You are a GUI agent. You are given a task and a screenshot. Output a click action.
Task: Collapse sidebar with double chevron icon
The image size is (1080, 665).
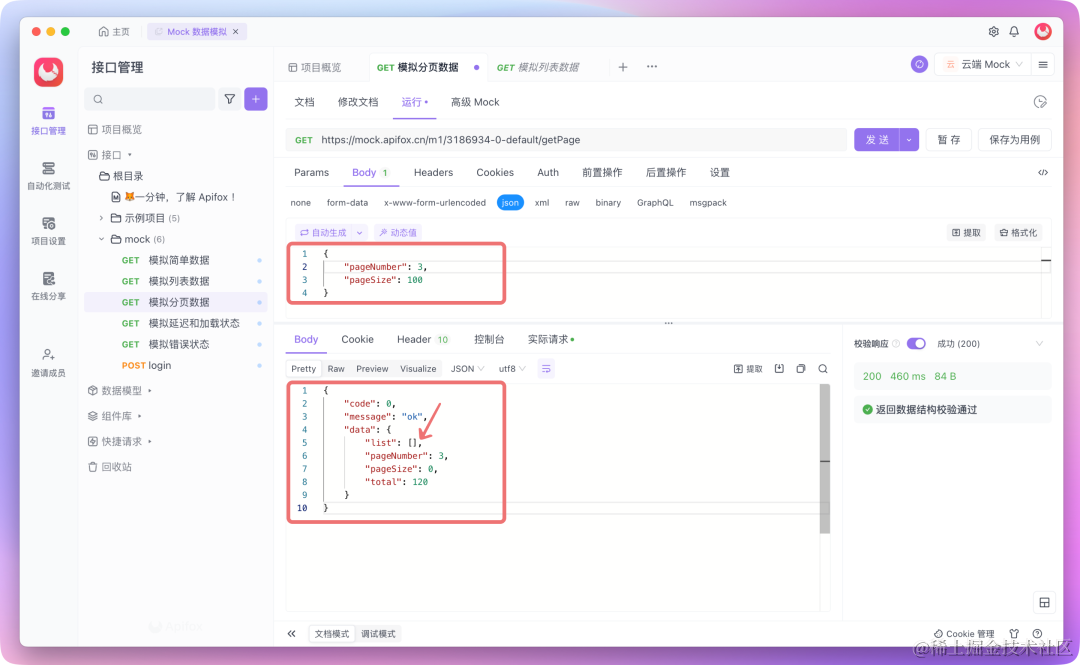pos(291,633)
